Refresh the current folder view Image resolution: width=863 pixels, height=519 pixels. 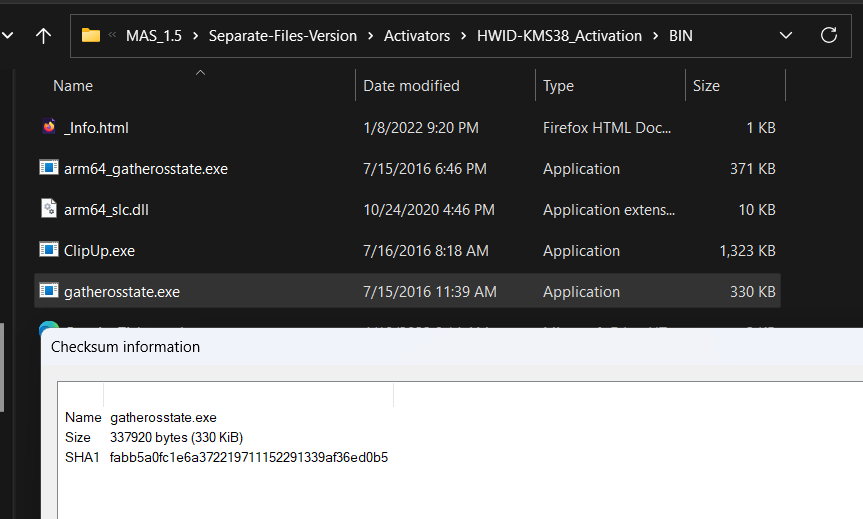click(828, 35)
